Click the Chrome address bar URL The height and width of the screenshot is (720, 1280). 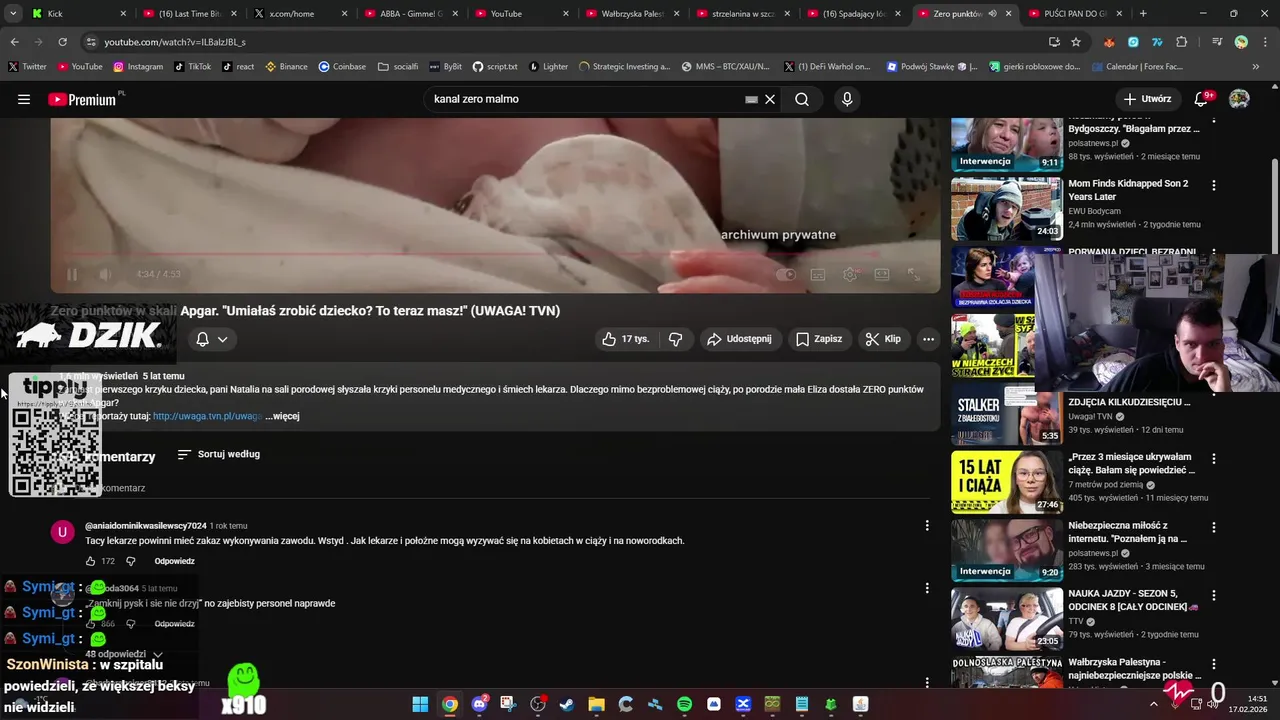175,42
